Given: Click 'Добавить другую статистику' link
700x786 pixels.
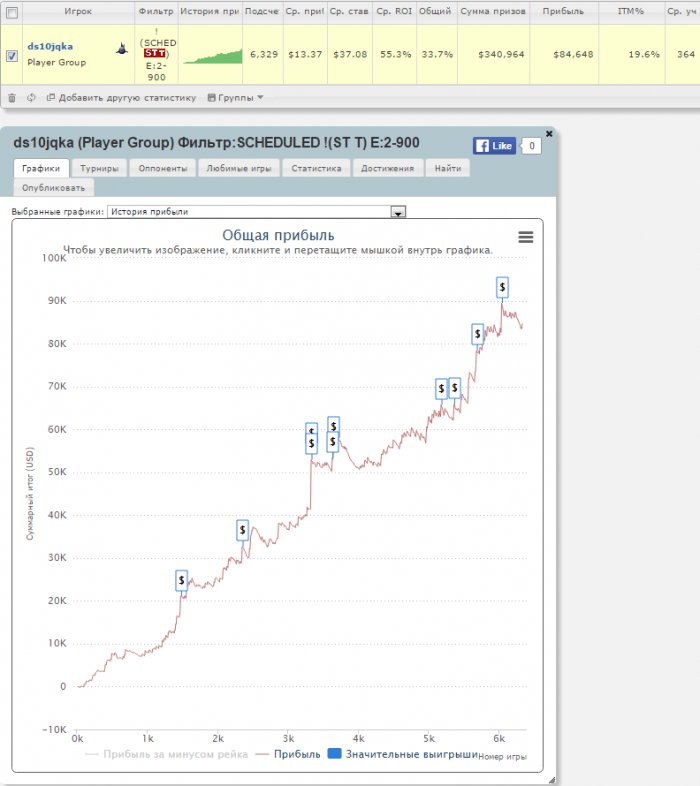Looking at the screenshot, I should (x=120, y=98).
